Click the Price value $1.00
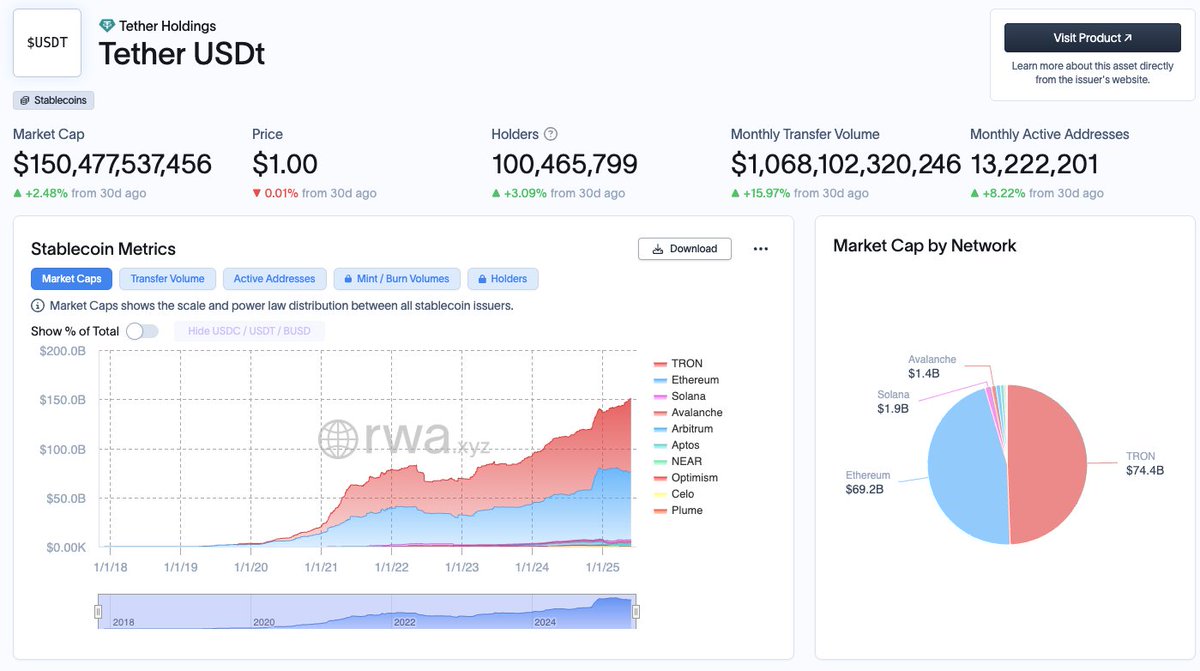The image size is (1200, 671). 285,164
